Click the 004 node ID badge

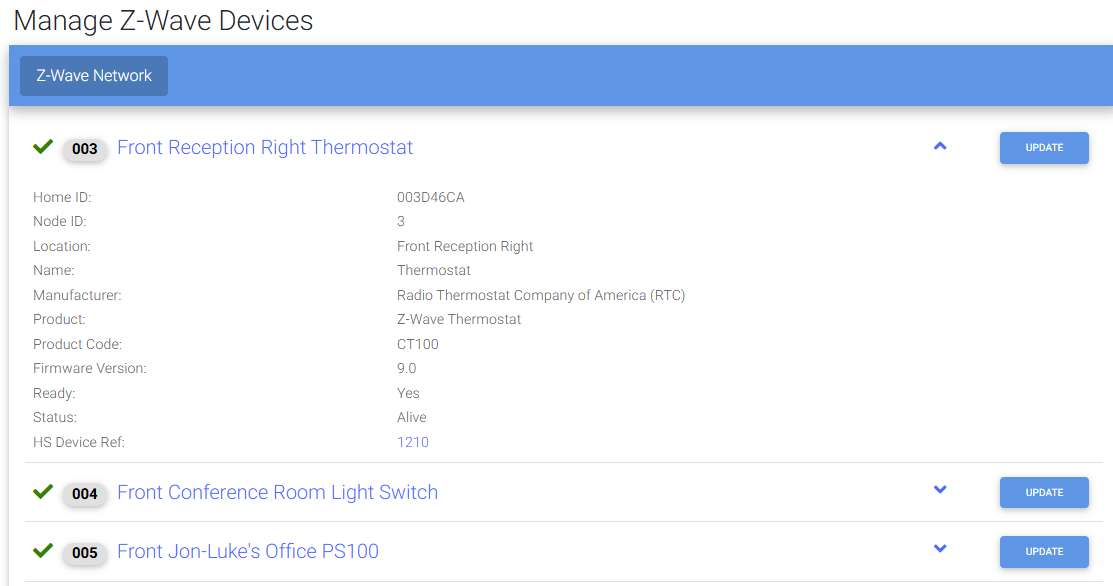click(x=85, y=494)
